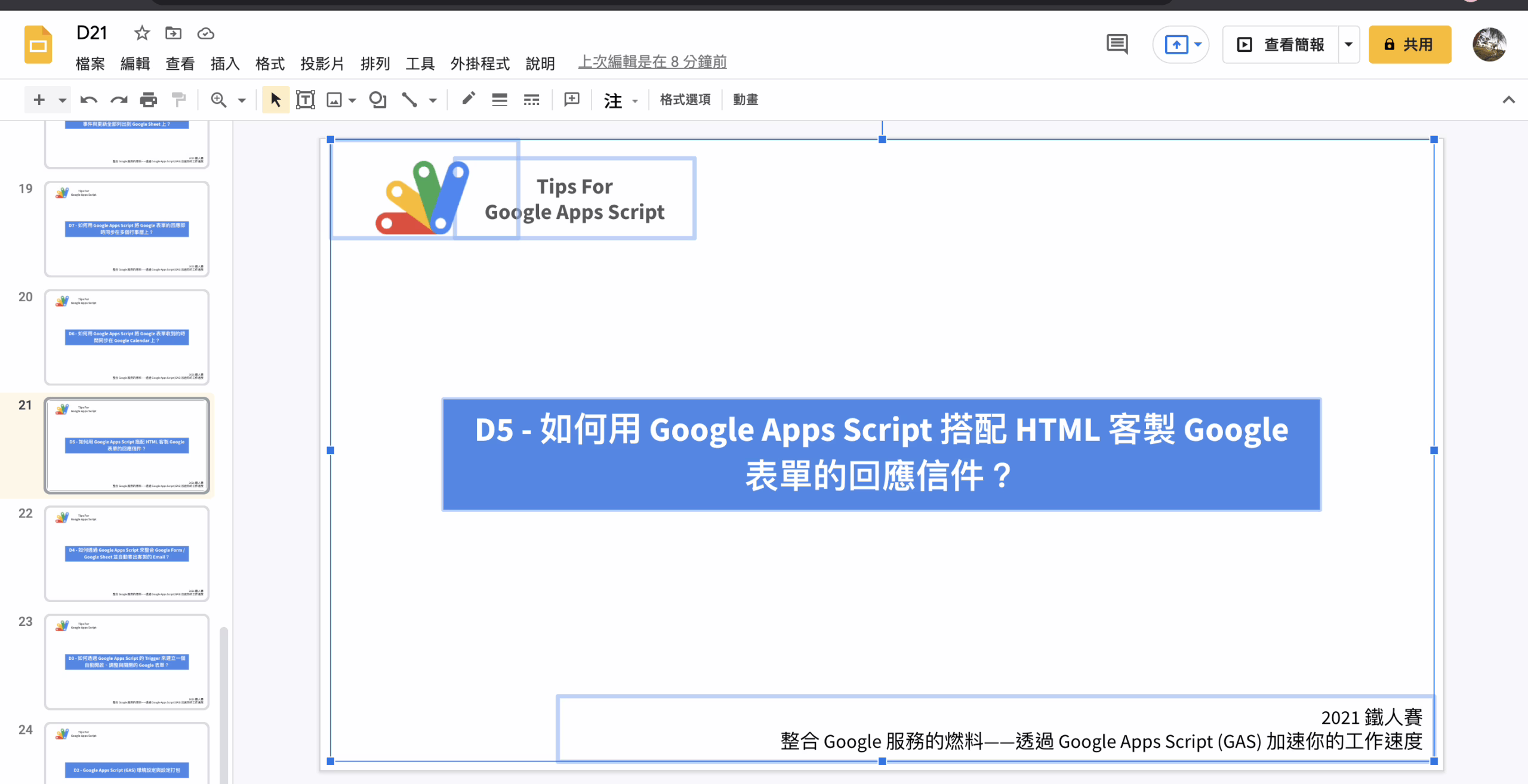The width and height of the screenshot is (1528, 784).
Task: Select slide 21 thumbnail
Action: click(x=127, y=445)
